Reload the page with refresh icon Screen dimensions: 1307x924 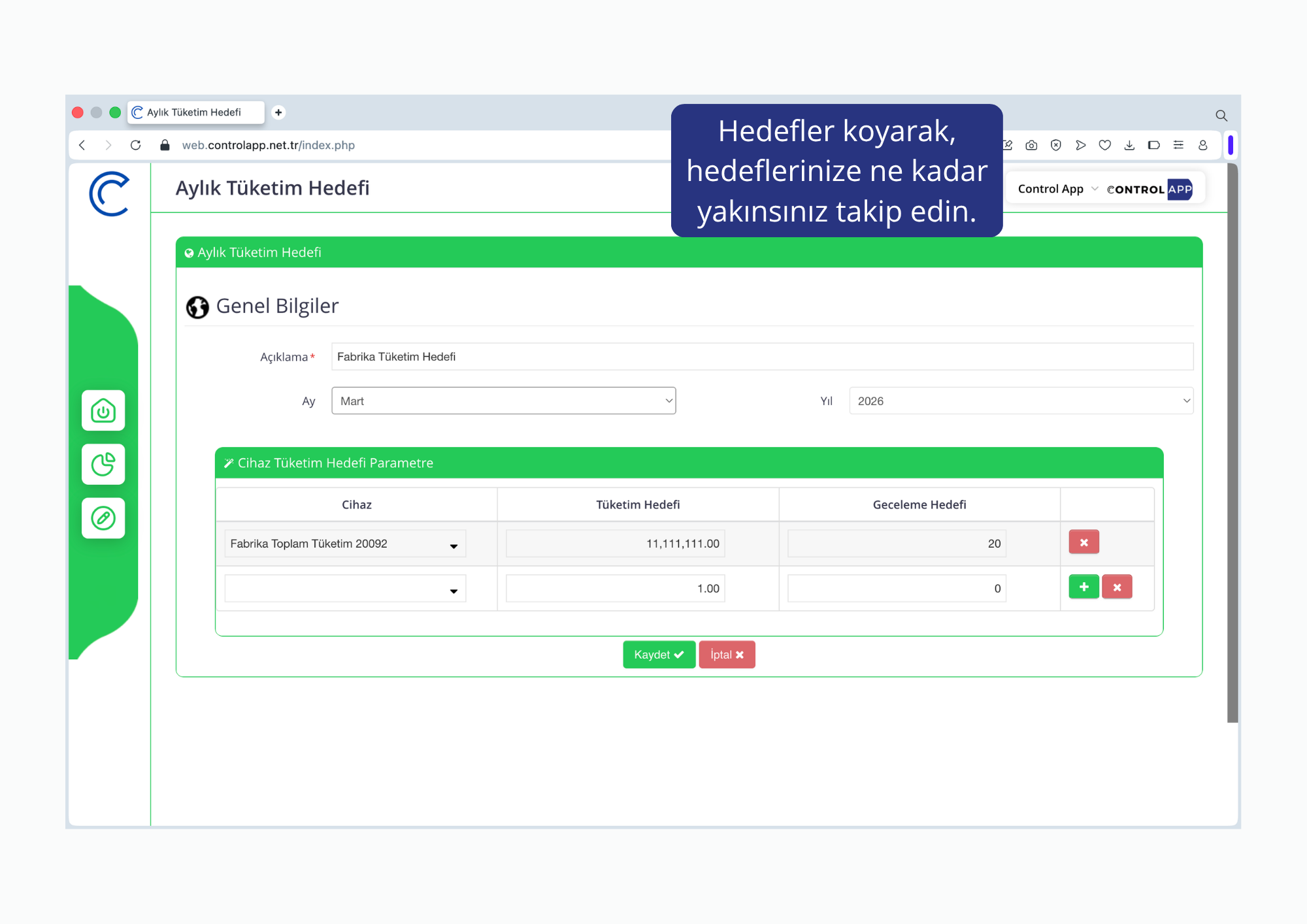[x=135, y=145]
